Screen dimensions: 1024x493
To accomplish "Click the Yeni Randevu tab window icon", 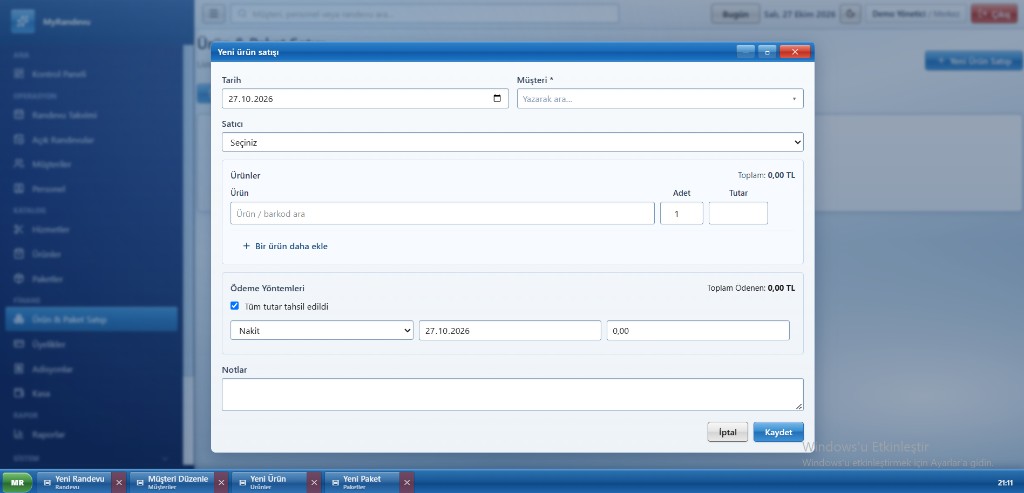I will click(47, 483).
